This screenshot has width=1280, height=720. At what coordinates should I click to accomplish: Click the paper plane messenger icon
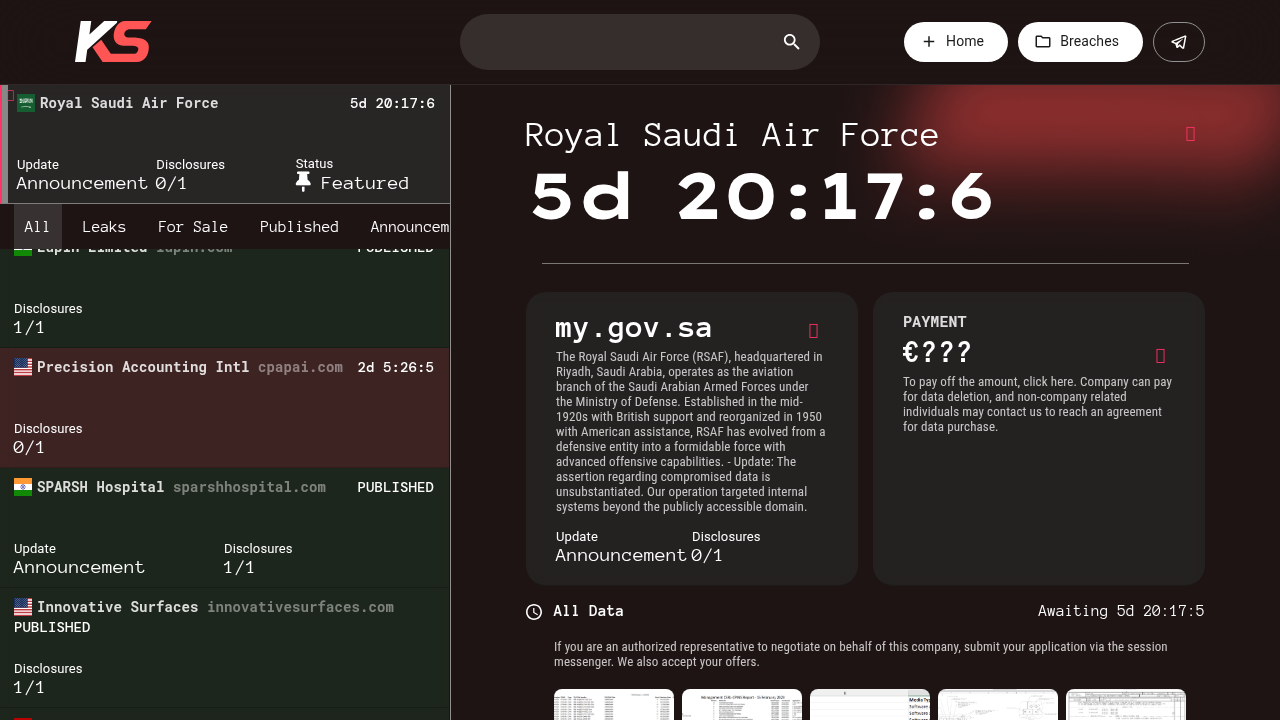[1179, 42]
